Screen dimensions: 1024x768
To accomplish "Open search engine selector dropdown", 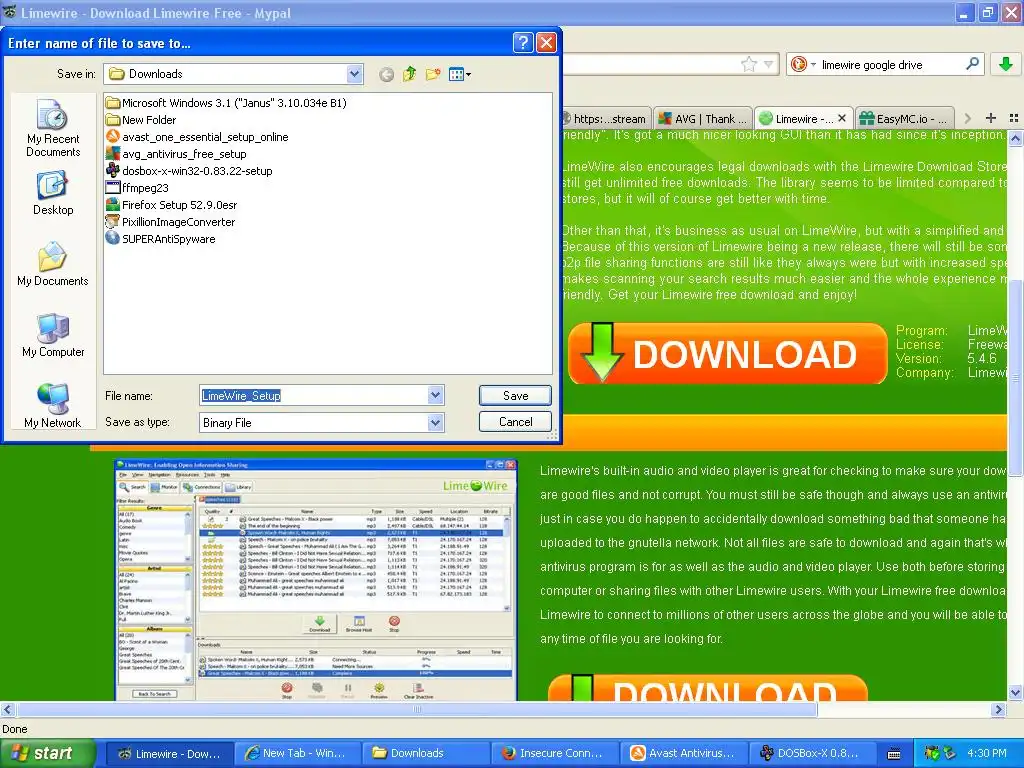I will [803, 64].
